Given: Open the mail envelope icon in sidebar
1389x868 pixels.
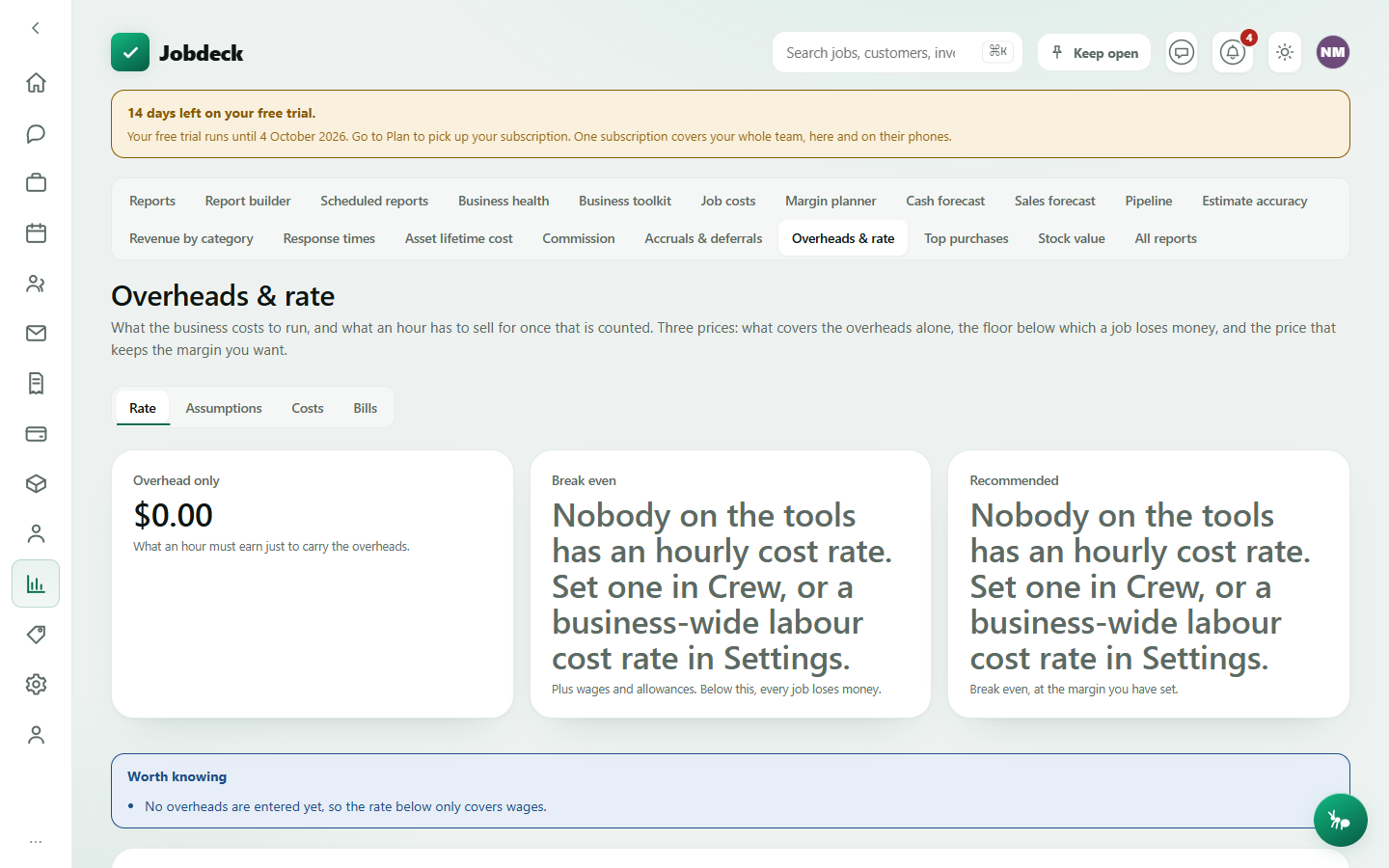Looking at the screenshot, I should point(36,334).
